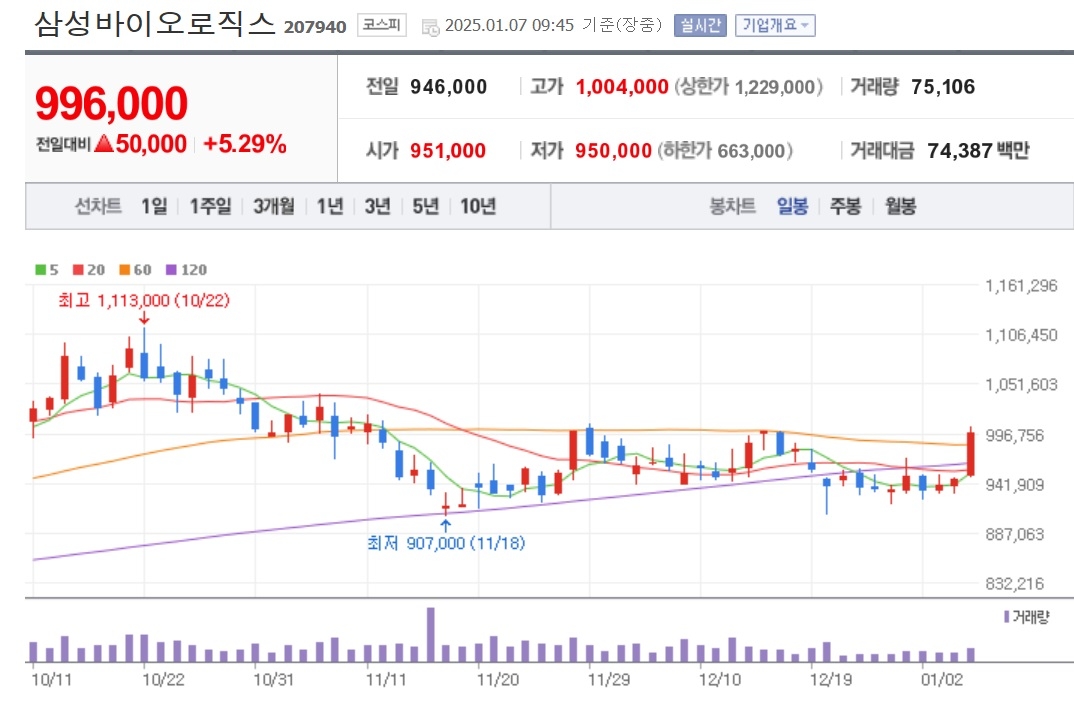The width and height of the screenshot is (1074, 710).
Task: Click the red up-triangle change icon
Action: point(104,143)
